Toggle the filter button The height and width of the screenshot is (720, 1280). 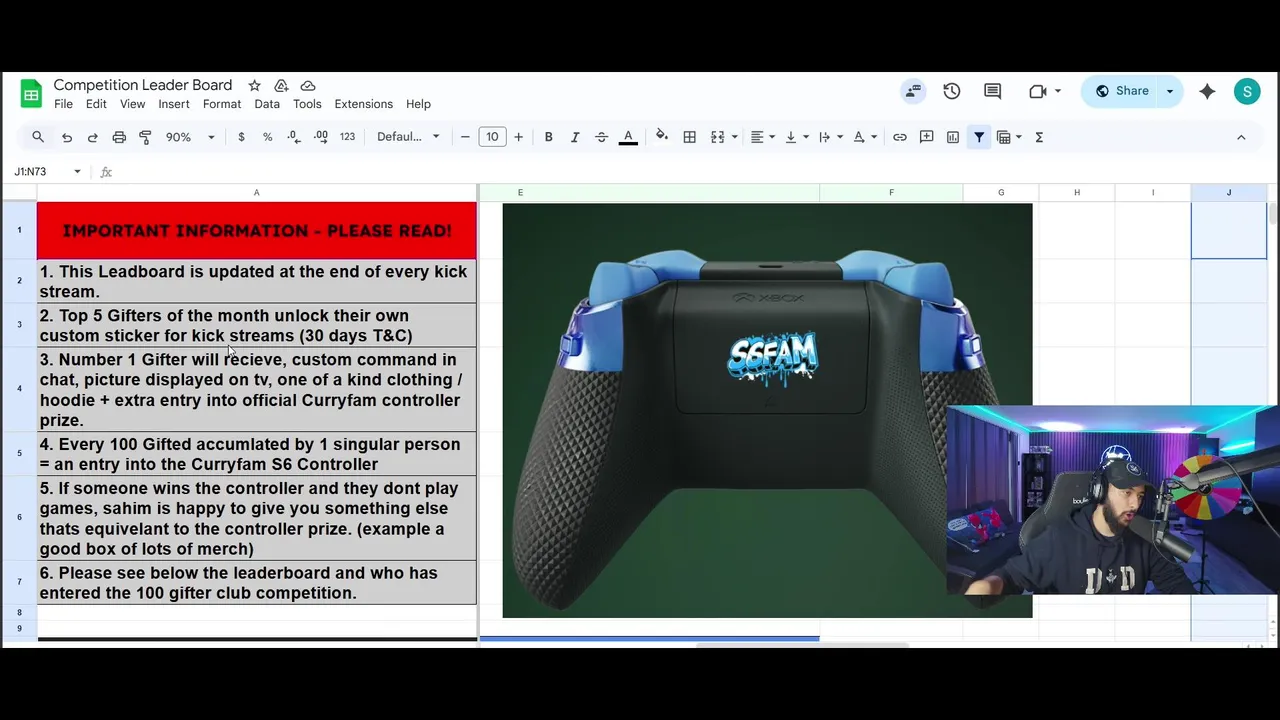979,137
